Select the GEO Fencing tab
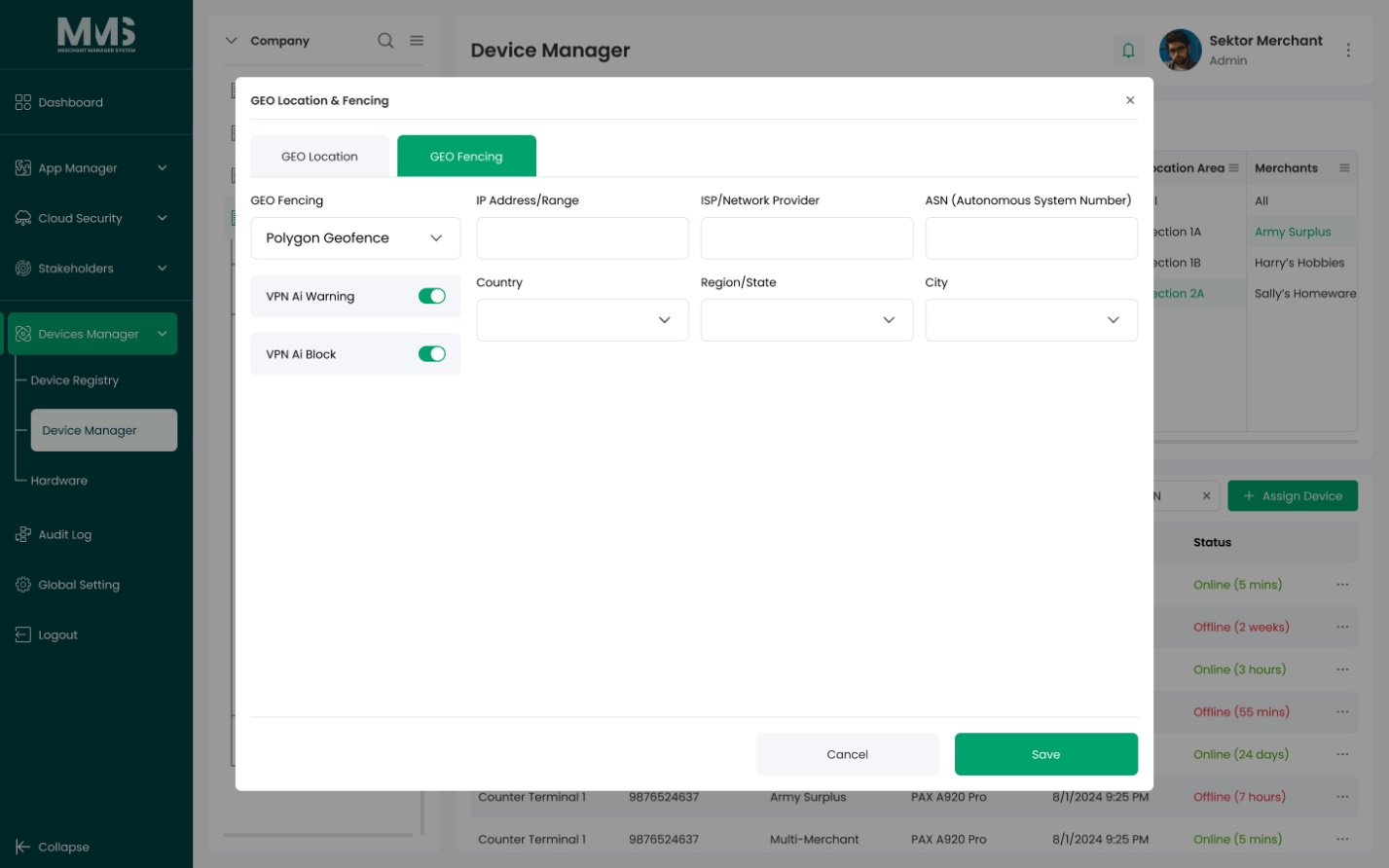 [466, 157]
